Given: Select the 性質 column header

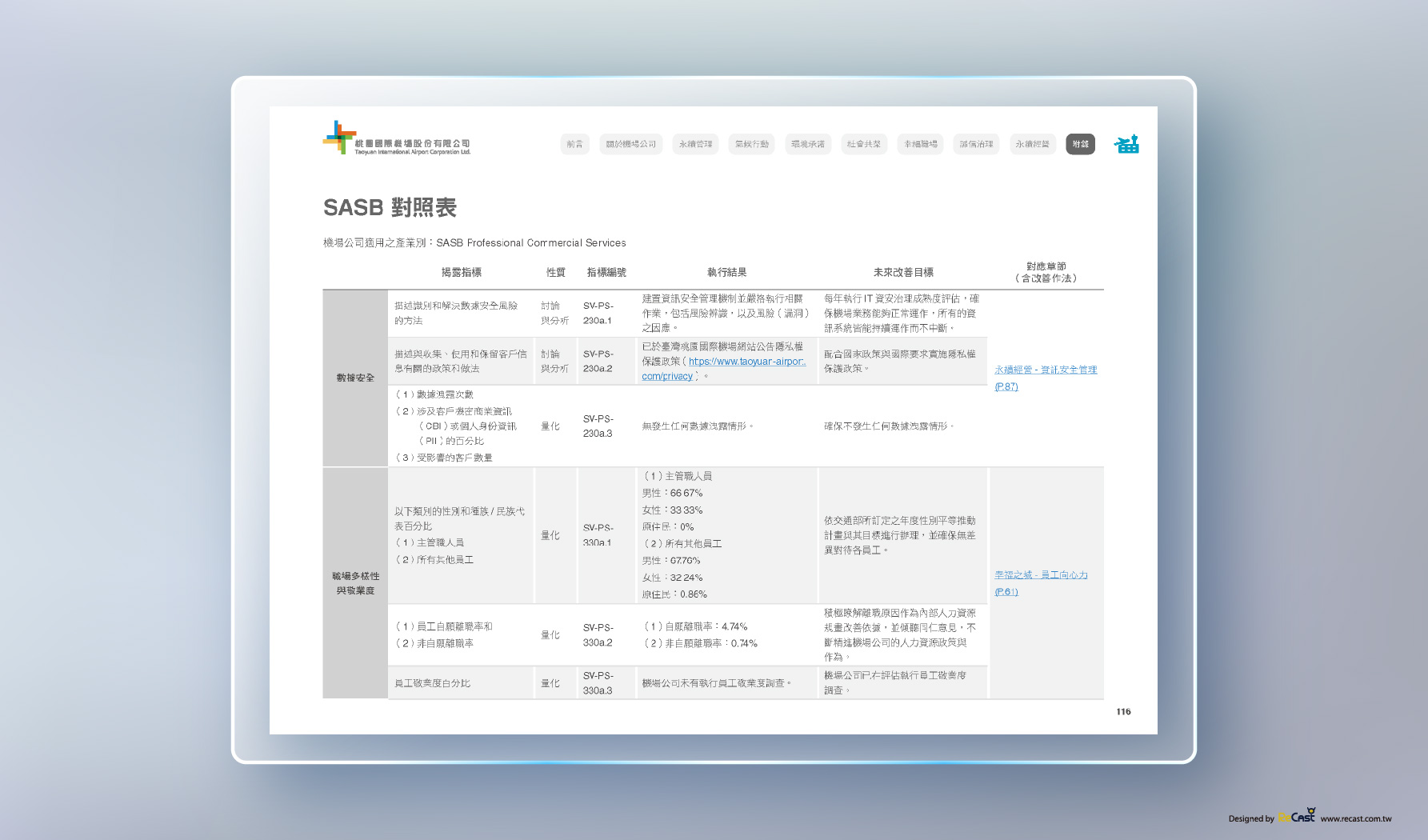Looking at the screenshot, I should 556,273.
